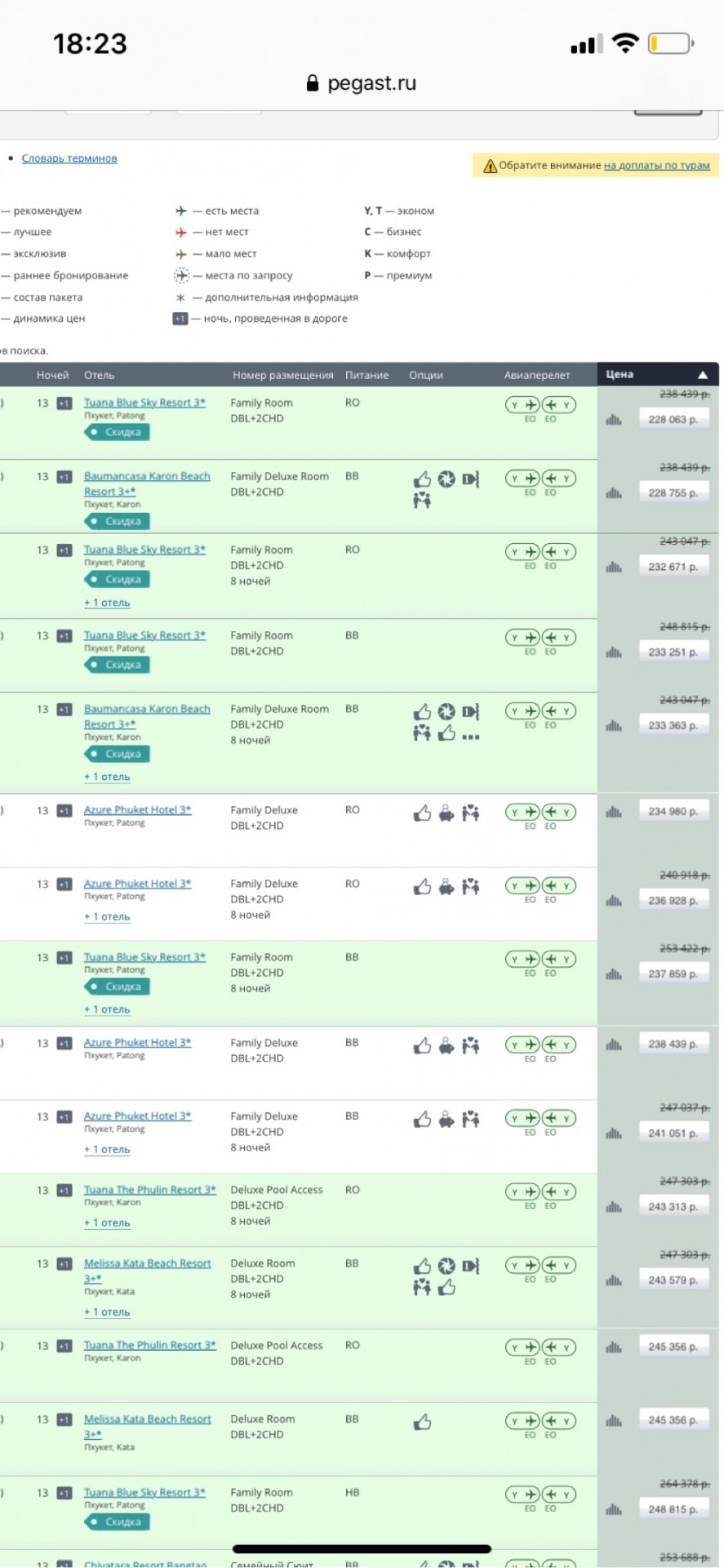Viewport: 724px width, 1568px height.
Task: Expand +1 отель under Melissa Kata Beach Resort
Action: point(107,1312)
